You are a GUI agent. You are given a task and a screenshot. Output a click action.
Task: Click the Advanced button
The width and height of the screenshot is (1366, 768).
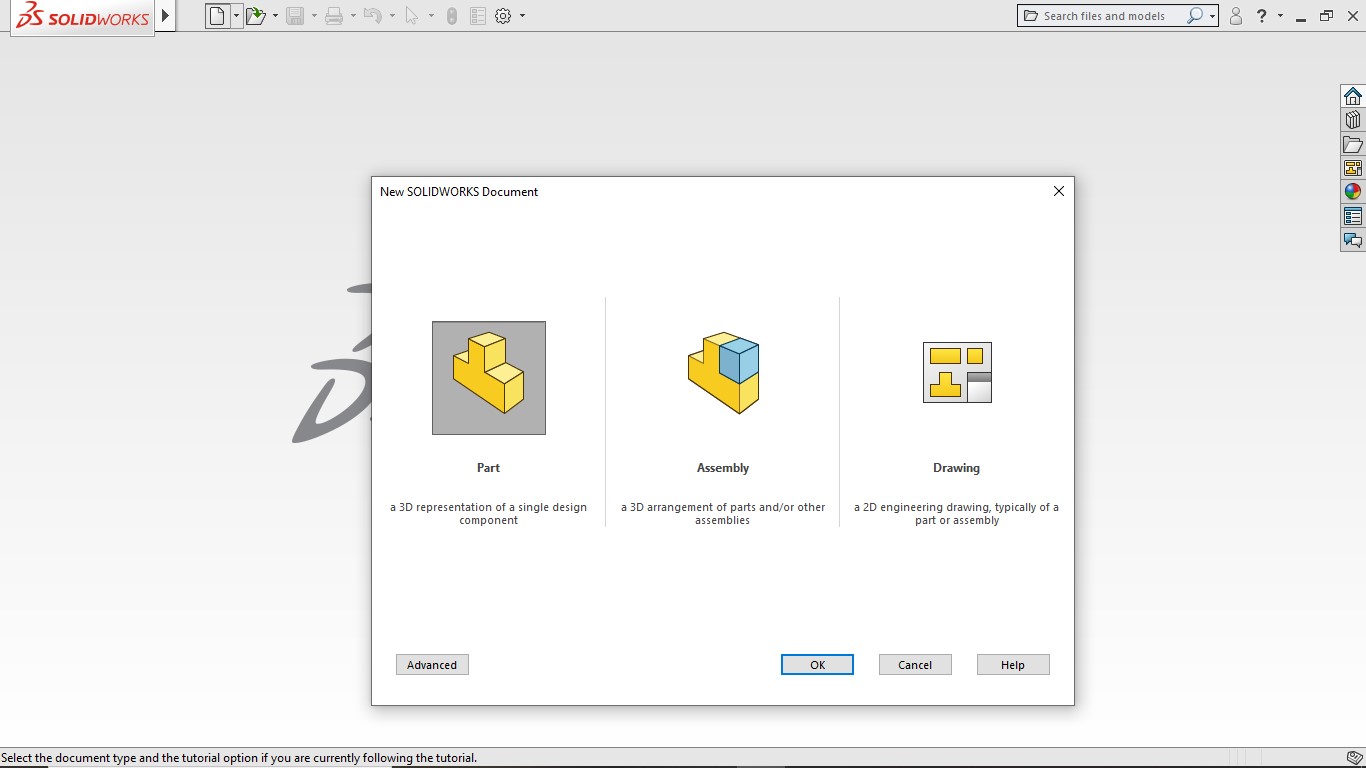pos(431,664)
